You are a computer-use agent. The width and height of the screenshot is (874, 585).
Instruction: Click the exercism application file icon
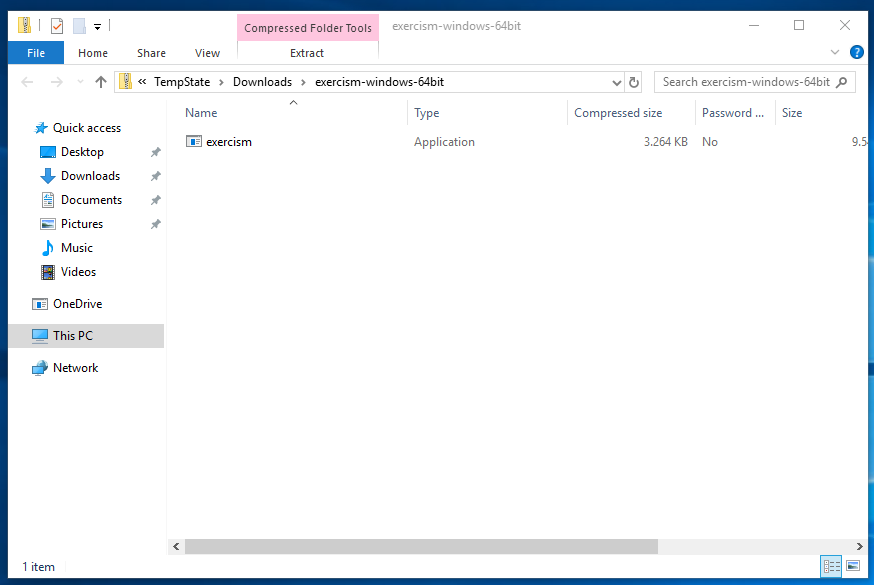tap(193, 142)
